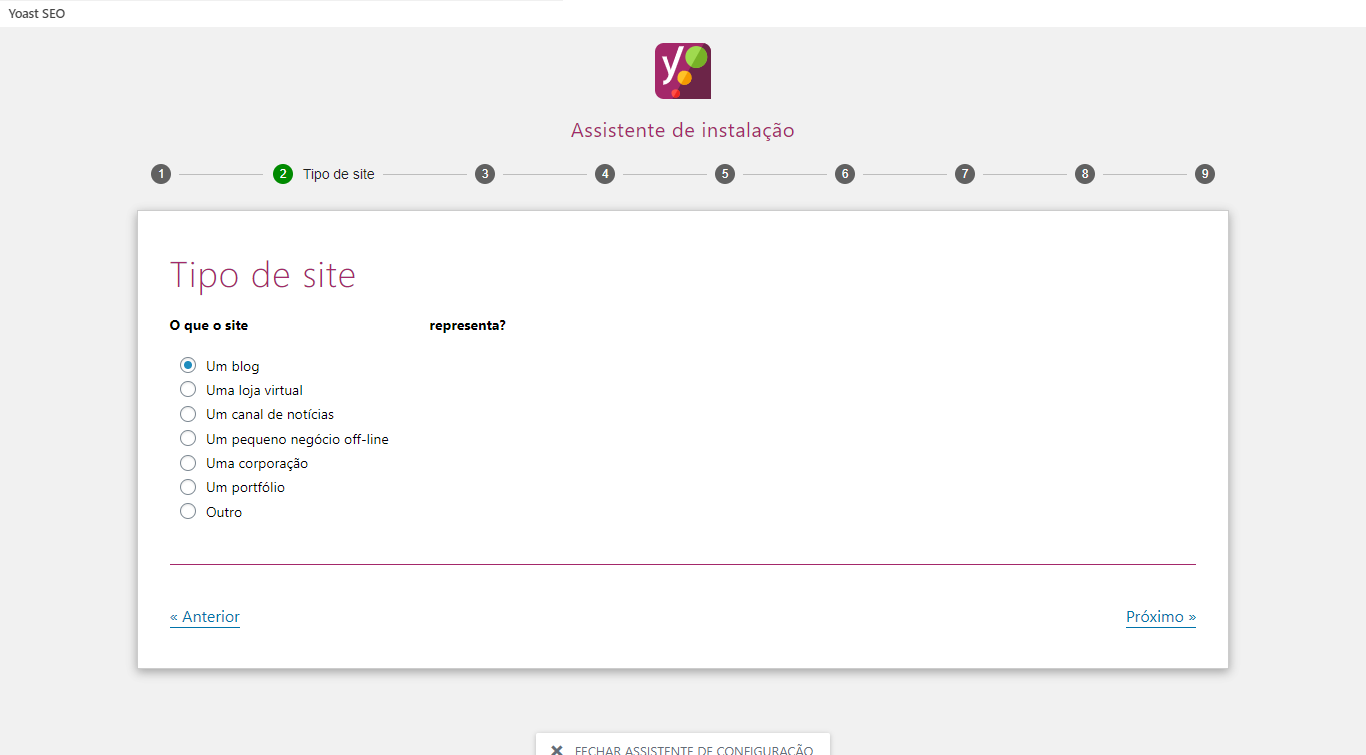This screenshot has height=755, width=1366.
Task: Click step 8 circle in the wizard stepper
Action: pyautogui.click(x=1085, y=173)
